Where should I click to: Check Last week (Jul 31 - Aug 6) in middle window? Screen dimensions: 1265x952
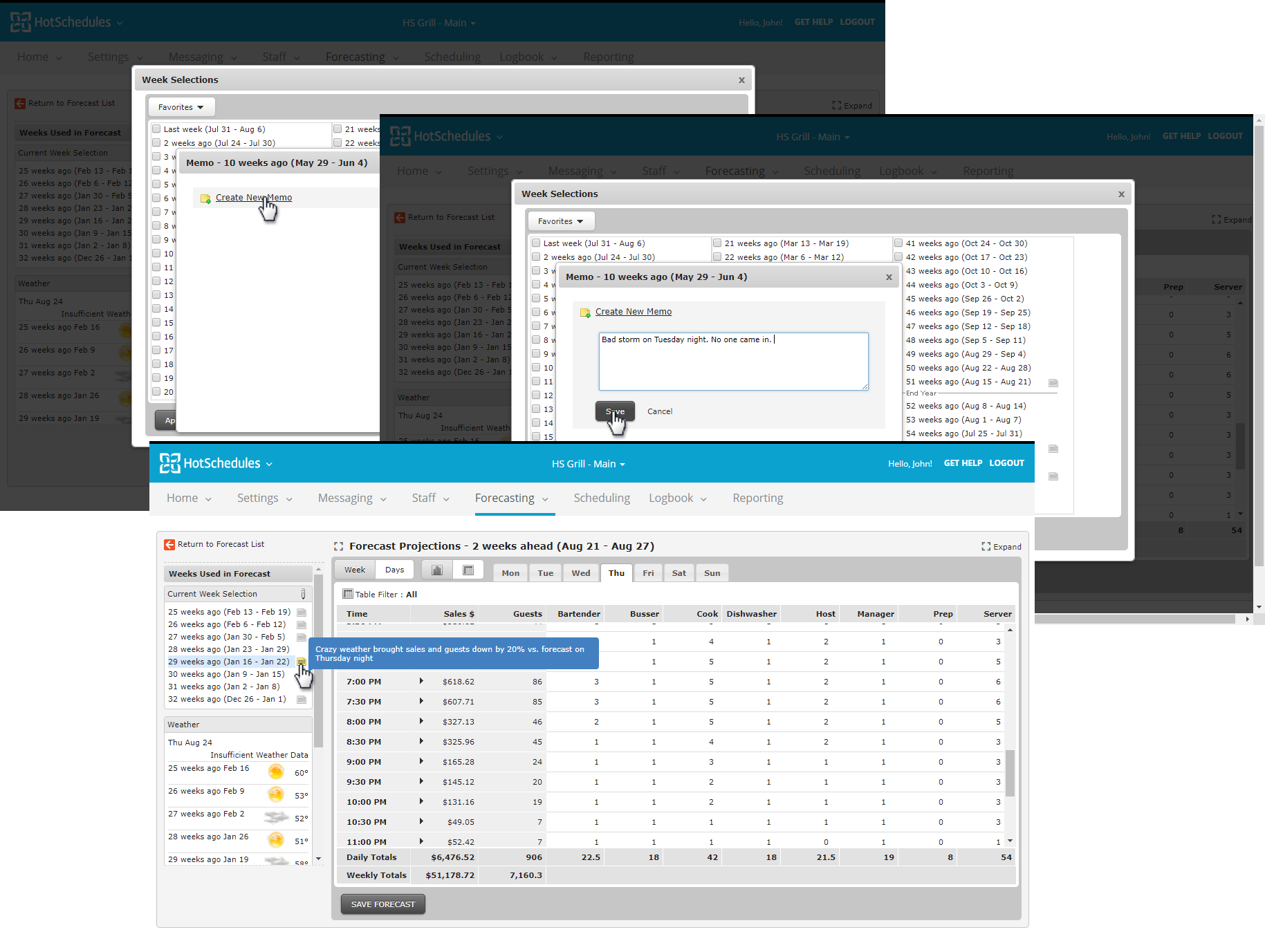pos(536,243)
